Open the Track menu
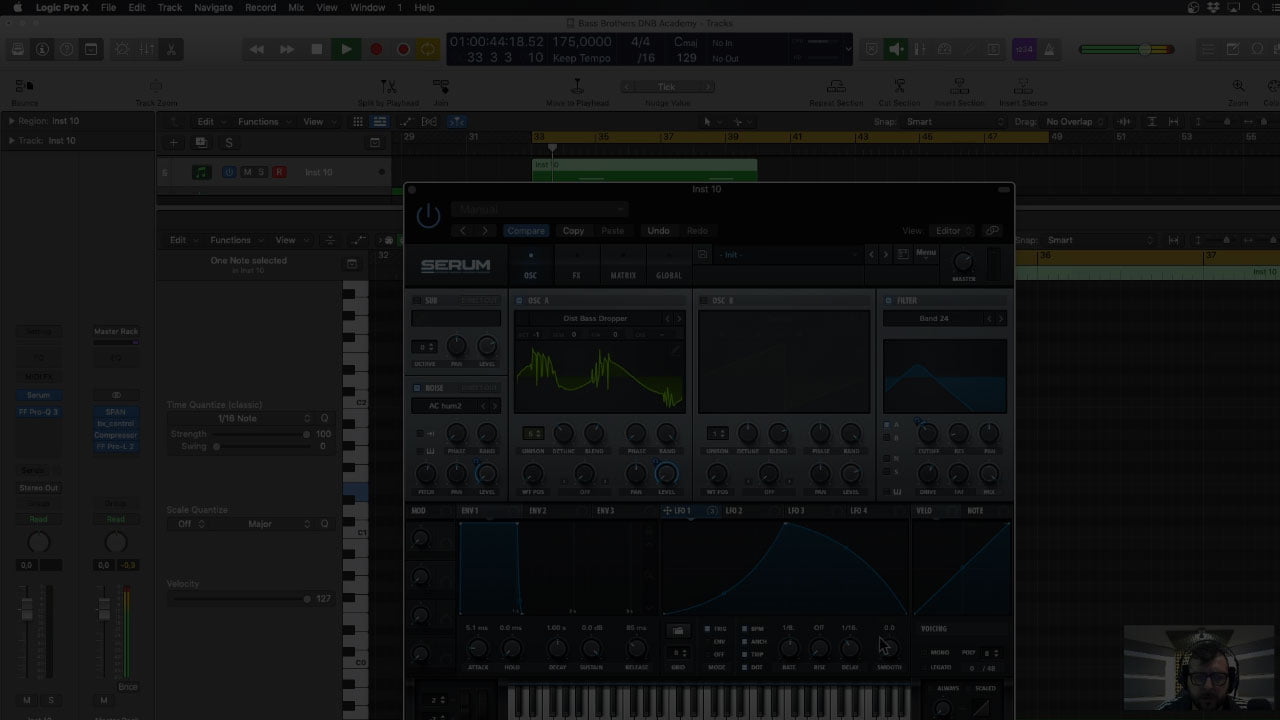The width and height of the screenshot is (1280, 720). (170, 7)
